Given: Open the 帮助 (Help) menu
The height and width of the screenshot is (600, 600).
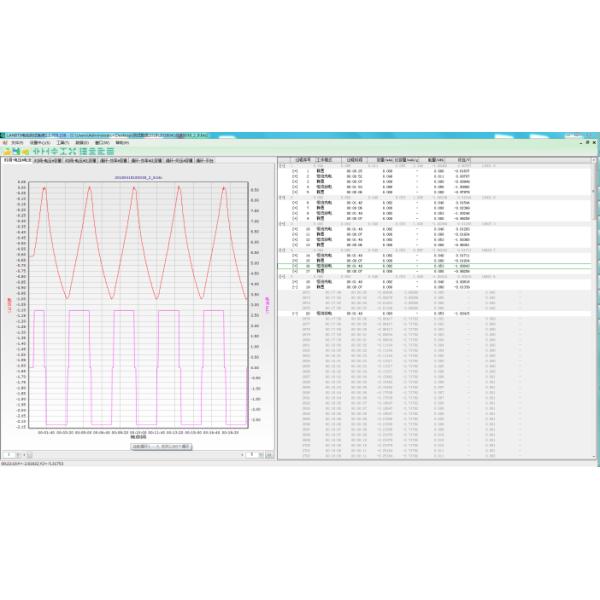Looking at the screenshot, I should point(122,141).
